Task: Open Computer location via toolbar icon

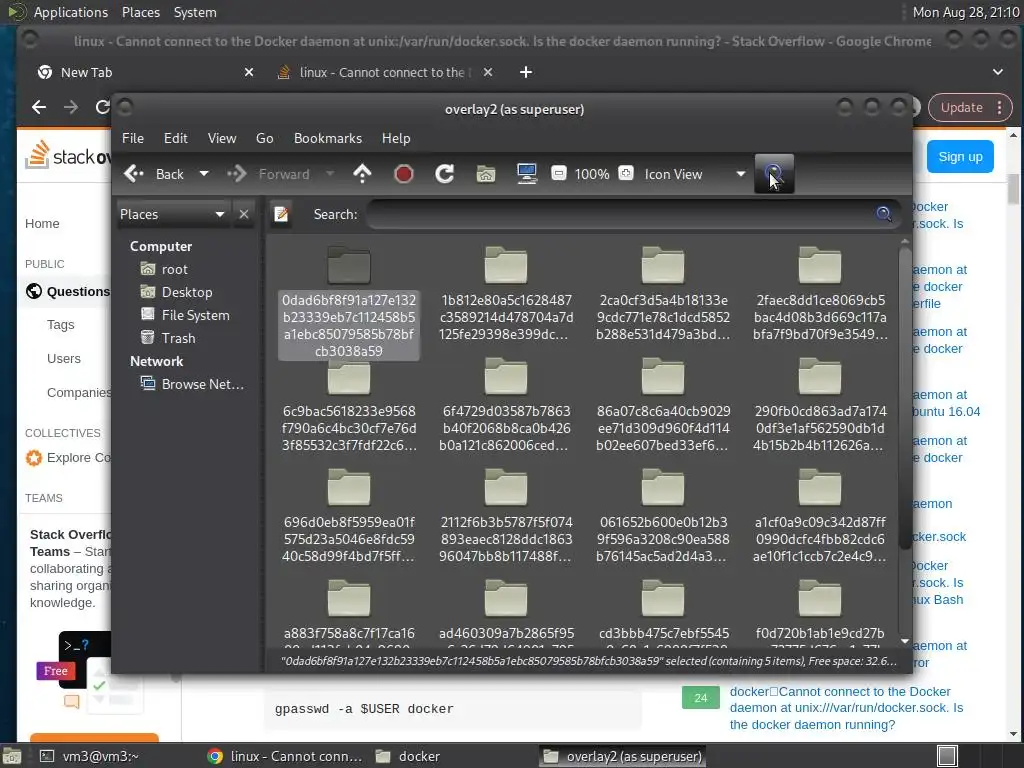Action: coord(526,174)
